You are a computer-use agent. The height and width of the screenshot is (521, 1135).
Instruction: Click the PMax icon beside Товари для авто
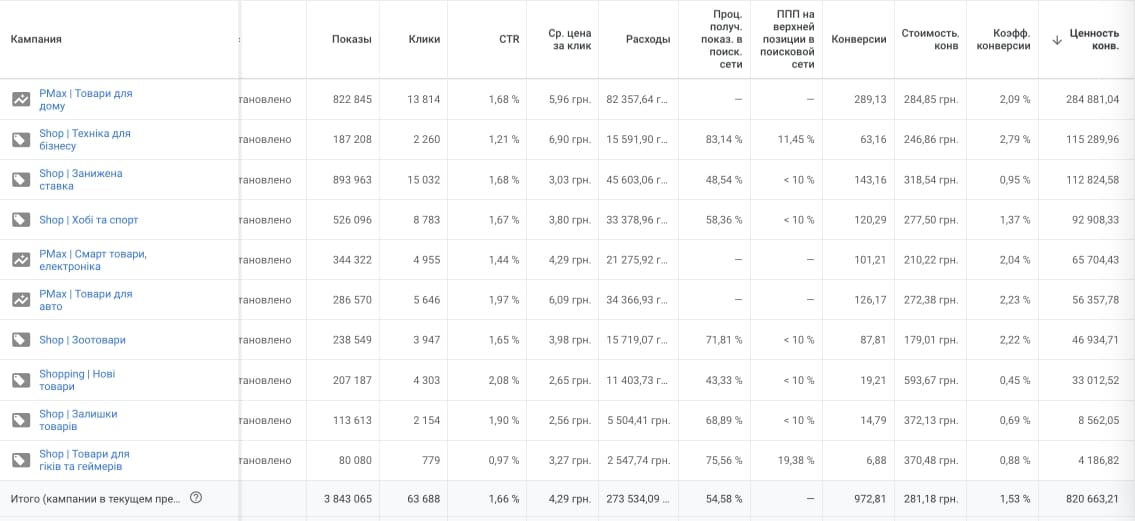pyautogui.click(x=20, y=300)
